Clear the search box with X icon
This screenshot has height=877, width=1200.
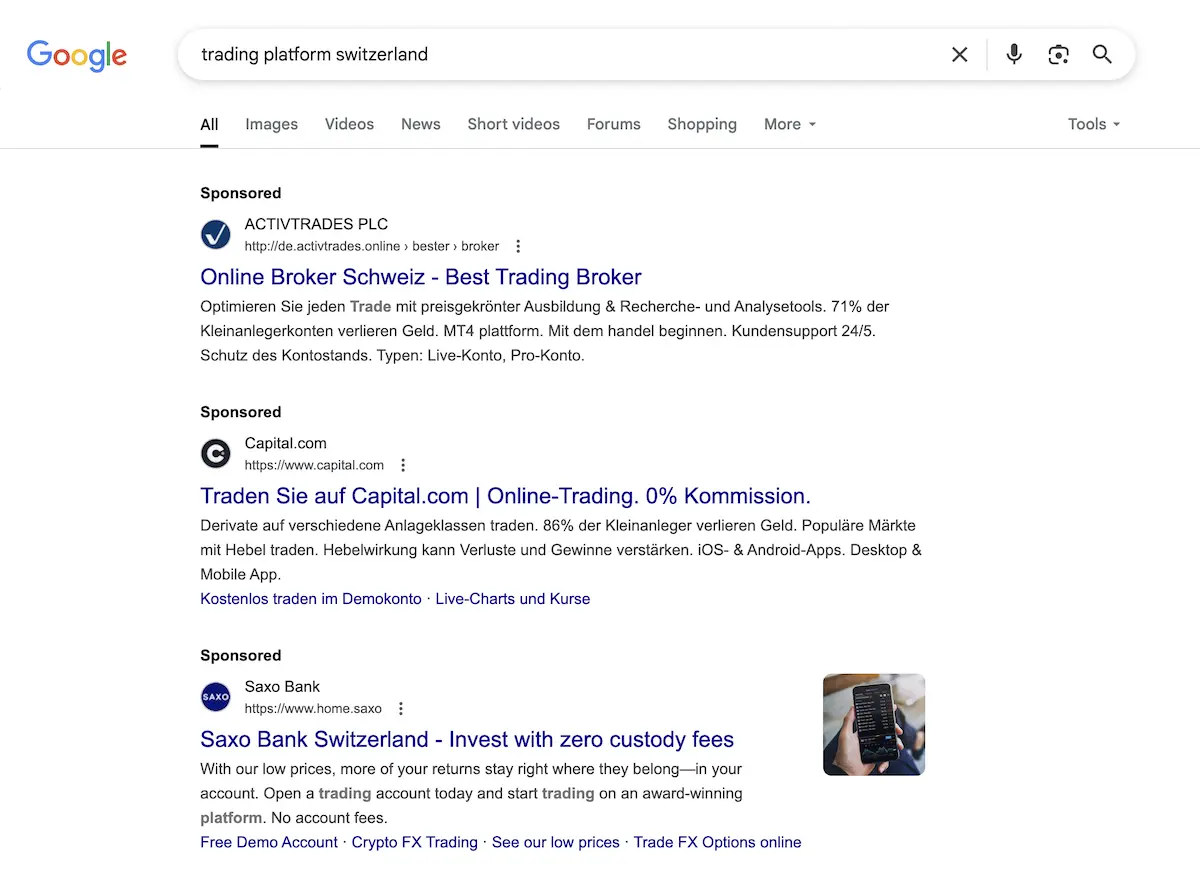[960, 55]
